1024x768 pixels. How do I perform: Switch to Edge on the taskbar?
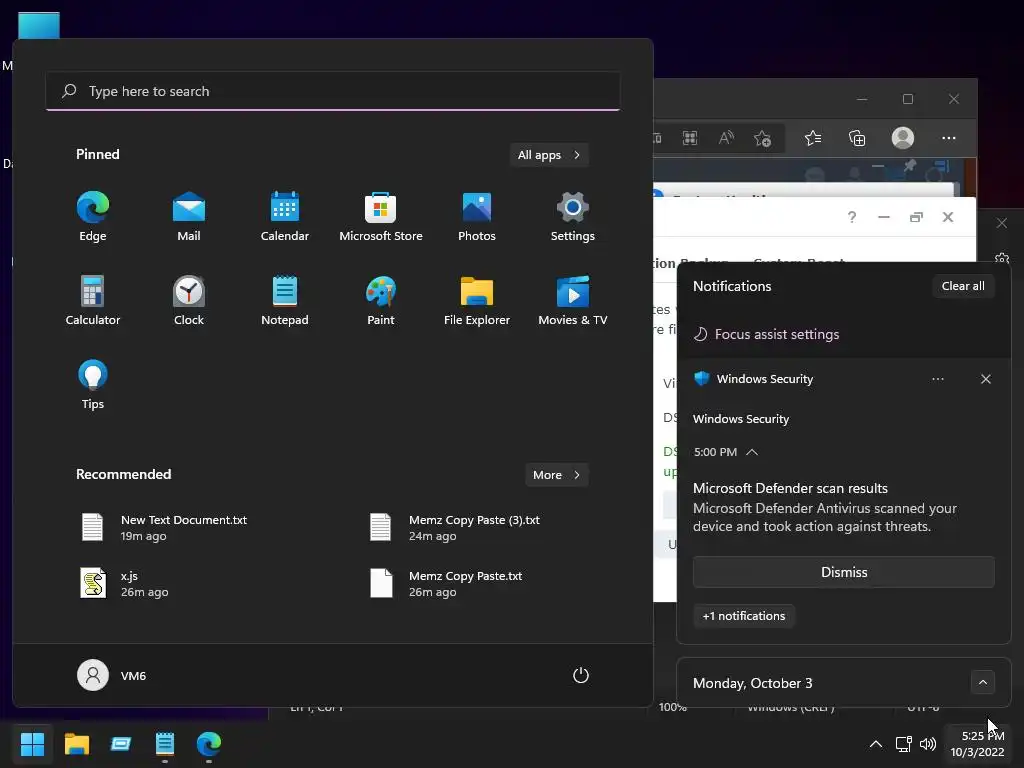[209, 744]
